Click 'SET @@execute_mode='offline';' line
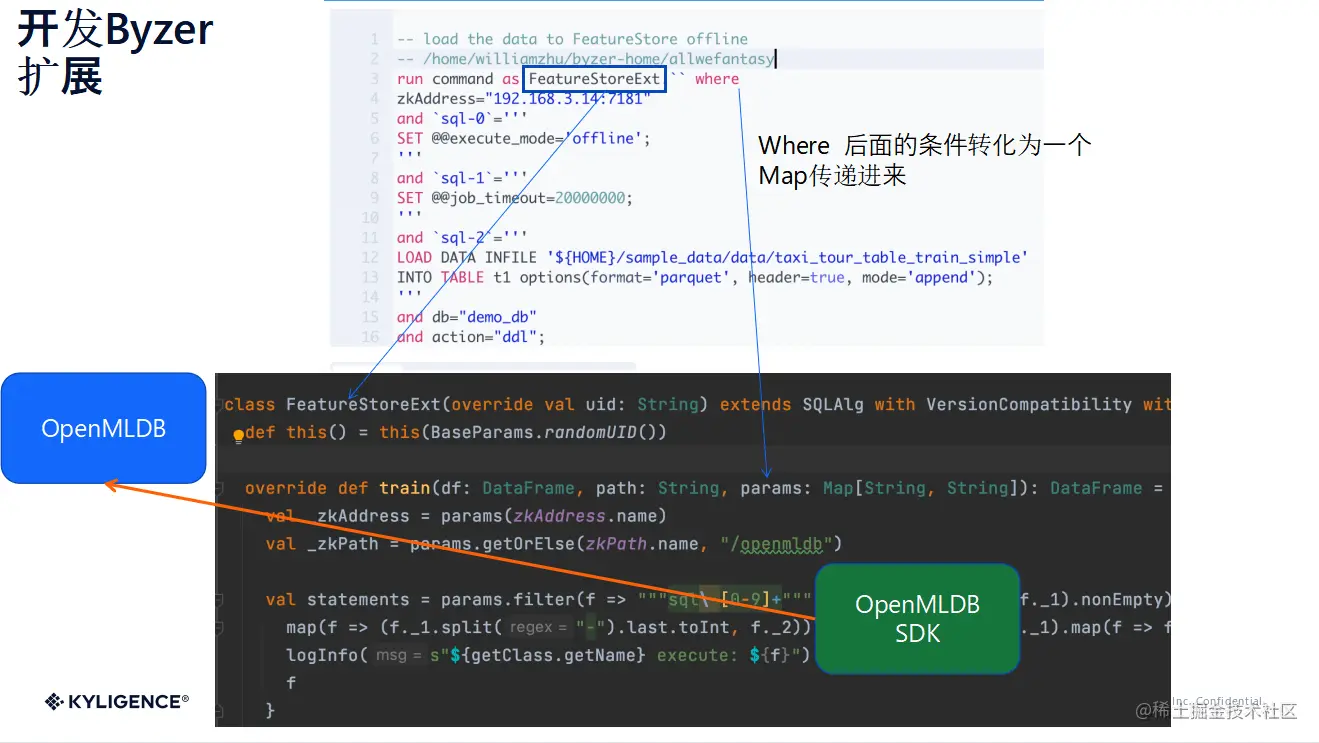 click(x=523, y=138)
